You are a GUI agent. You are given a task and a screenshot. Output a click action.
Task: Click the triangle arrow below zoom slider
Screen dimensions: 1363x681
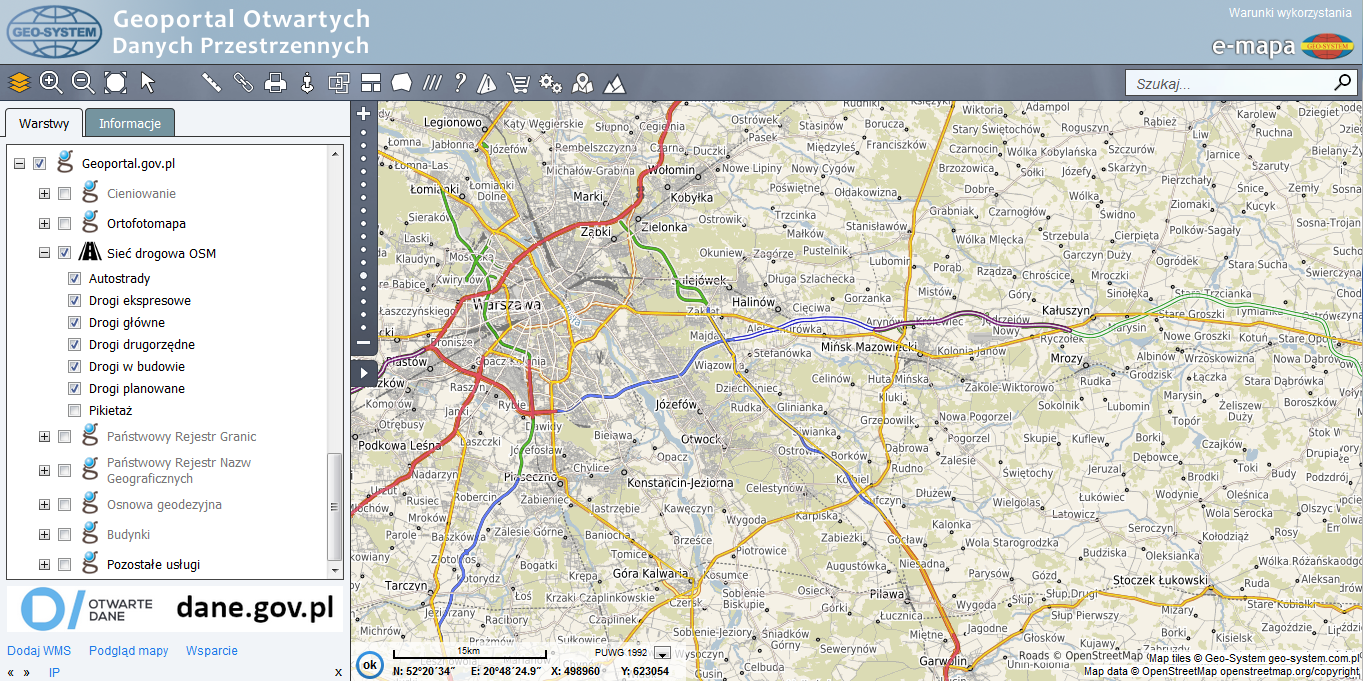point(363,374)
